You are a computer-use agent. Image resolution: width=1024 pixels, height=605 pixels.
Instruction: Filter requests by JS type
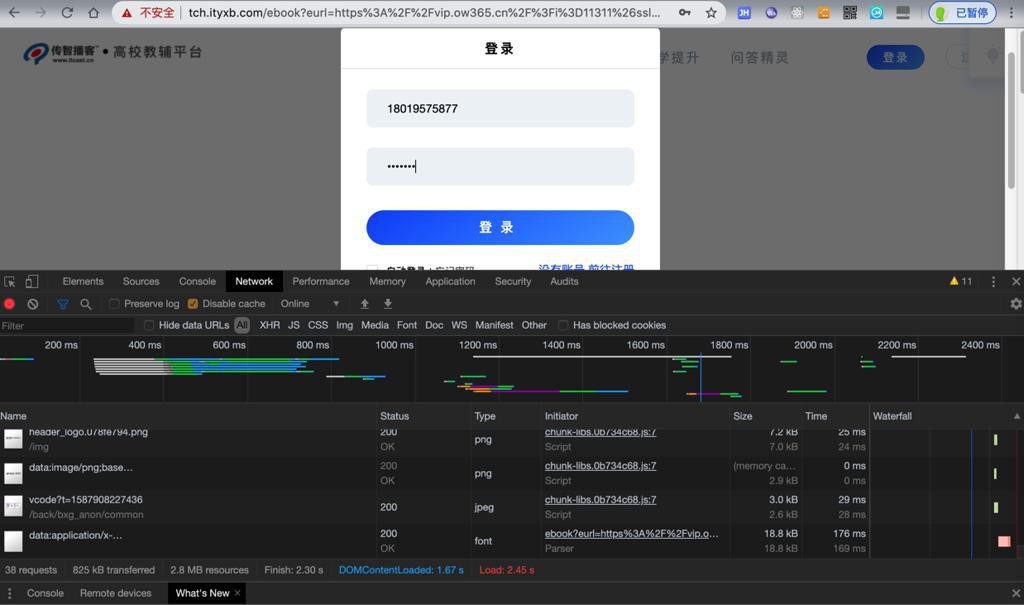294,325
